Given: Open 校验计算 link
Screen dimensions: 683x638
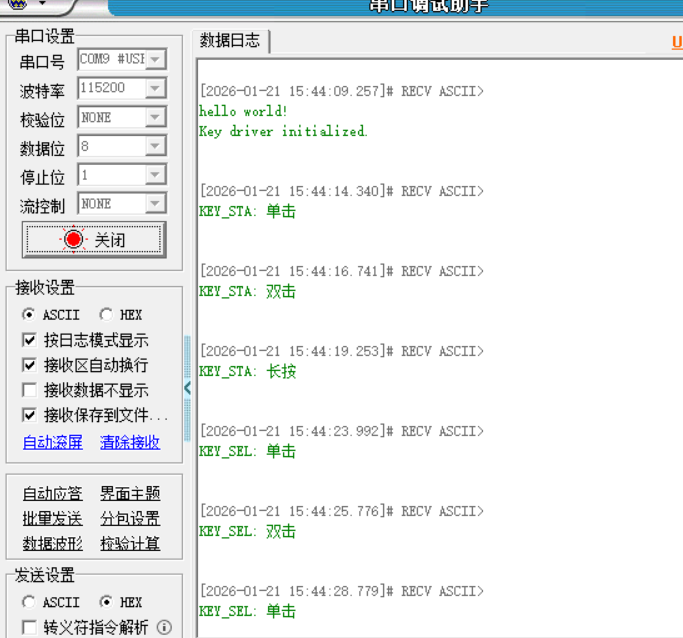Looking at the screenshot, I should [x=130, y=543].
